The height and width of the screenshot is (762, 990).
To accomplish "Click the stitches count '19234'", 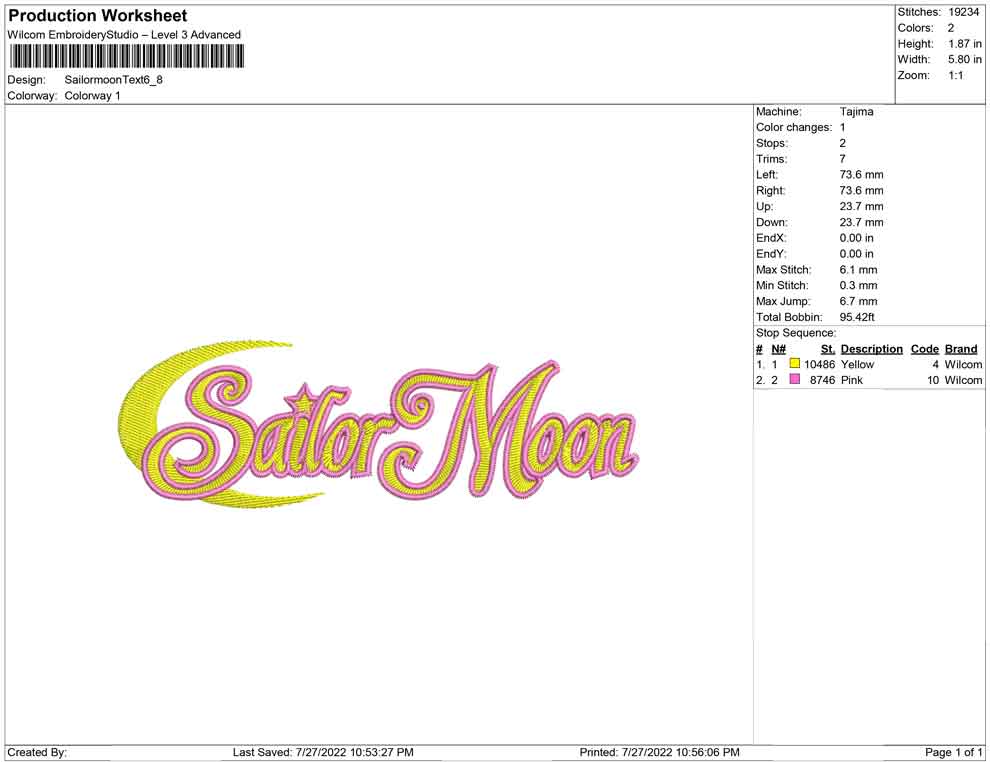I will pyautogui.click(x=963, y=12).
